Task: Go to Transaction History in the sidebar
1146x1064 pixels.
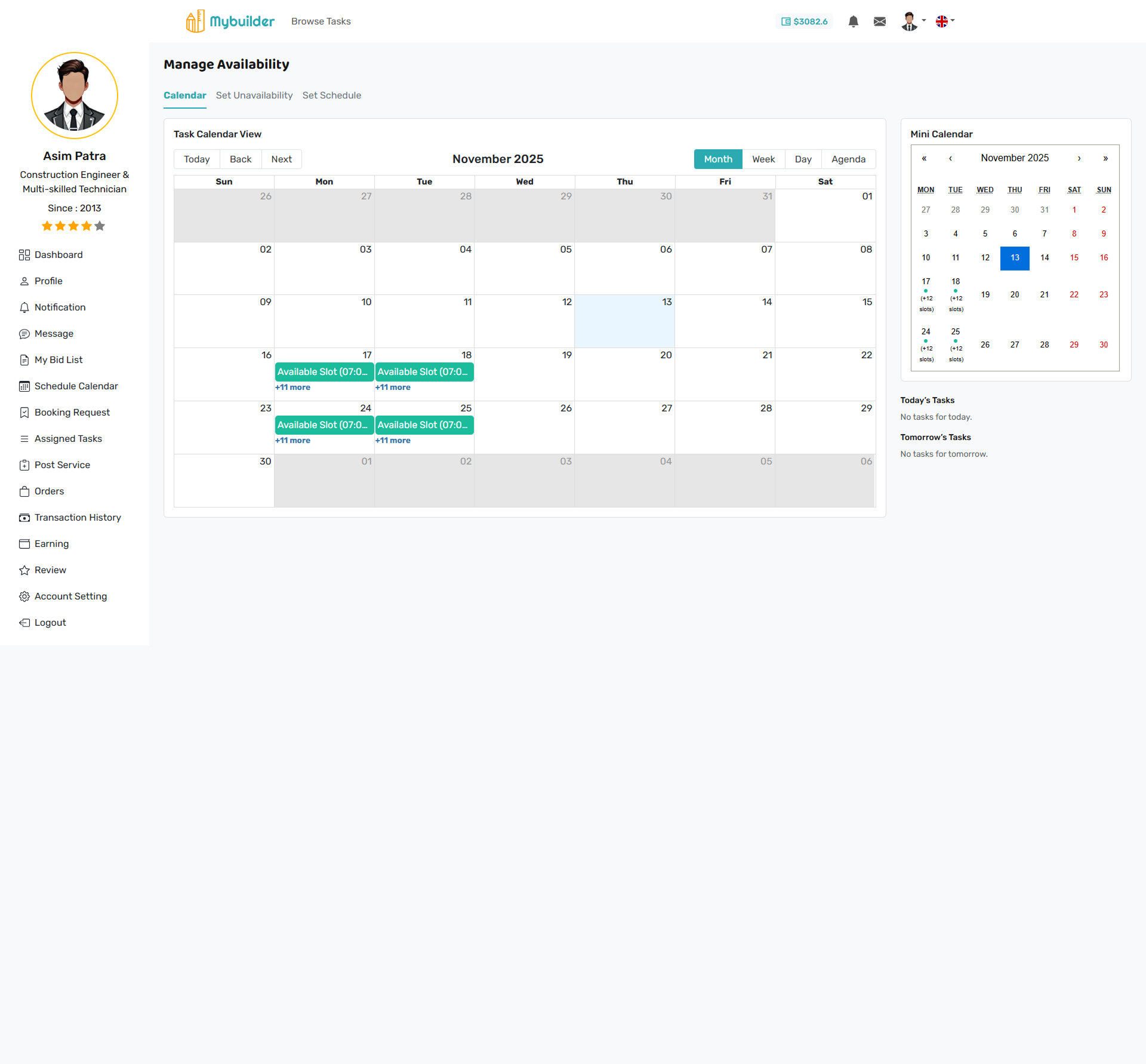Action: tap(77, 518)
